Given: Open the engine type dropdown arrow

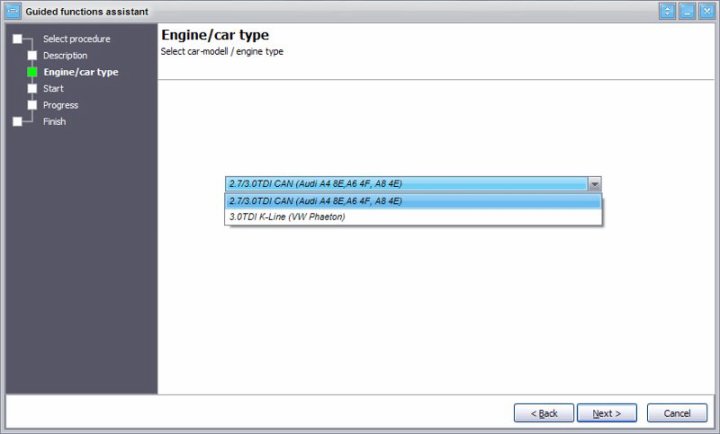Looking at the screenshot, I should 595,184.
